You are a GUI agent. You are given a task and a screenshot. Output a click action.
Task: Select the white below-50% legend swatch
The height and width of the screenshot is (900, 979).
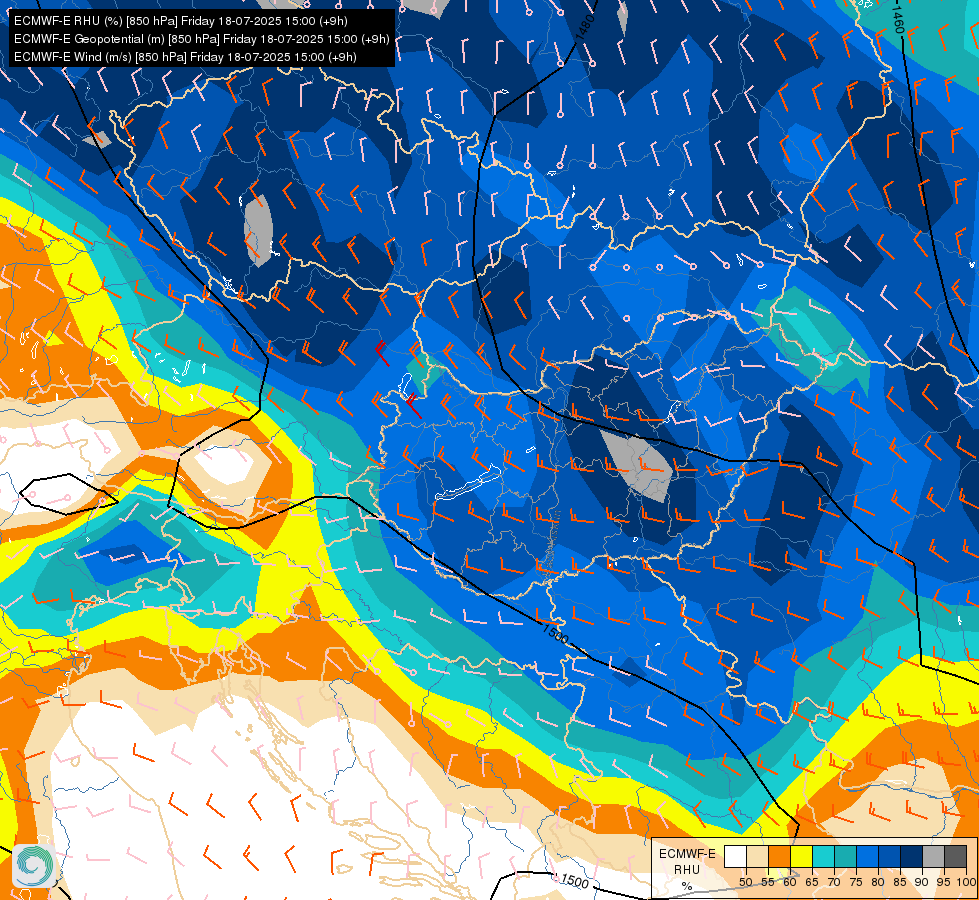click(x=735, y=856)
